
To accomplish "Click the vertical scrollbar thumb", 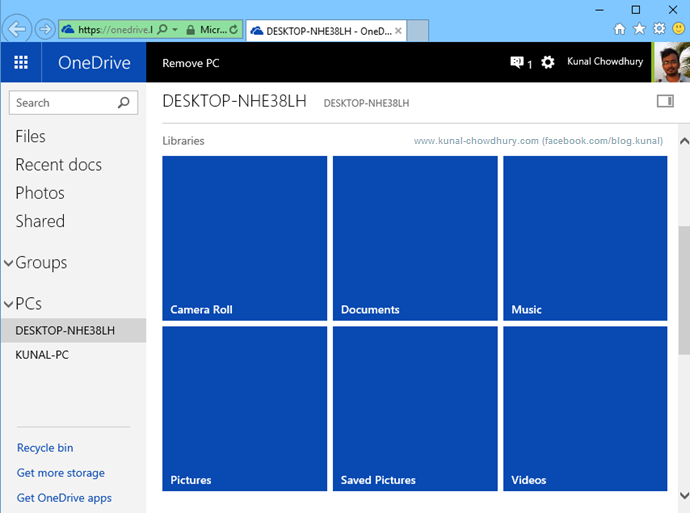I will 684,290.
